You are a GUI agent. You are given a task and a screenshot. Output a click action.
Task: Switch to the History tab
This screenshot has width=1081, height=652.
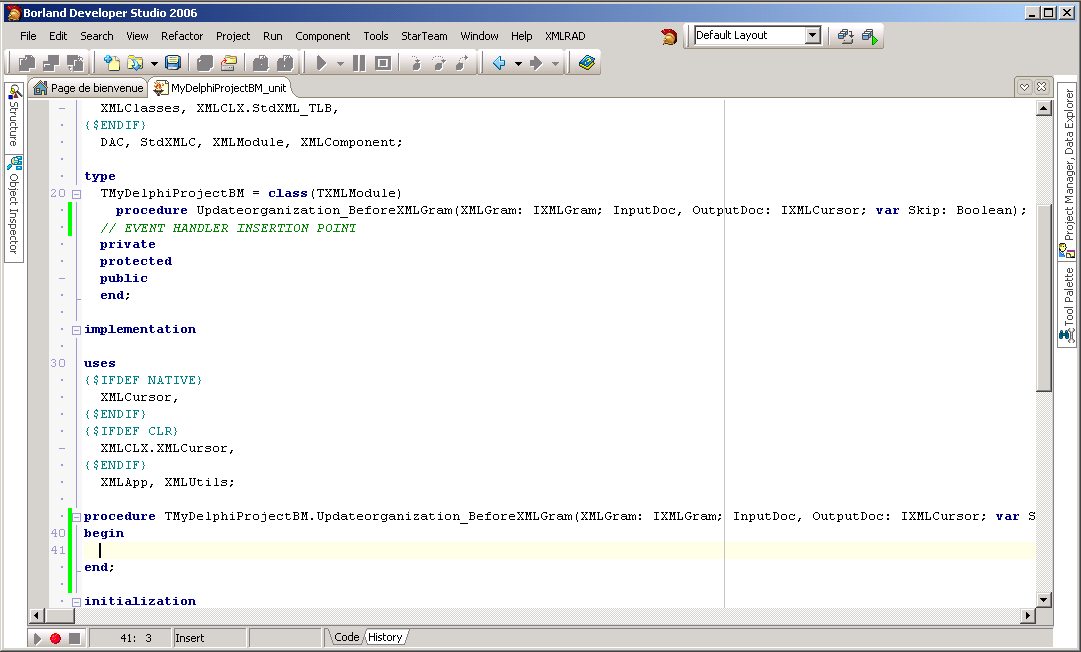[x=385, y=637]
